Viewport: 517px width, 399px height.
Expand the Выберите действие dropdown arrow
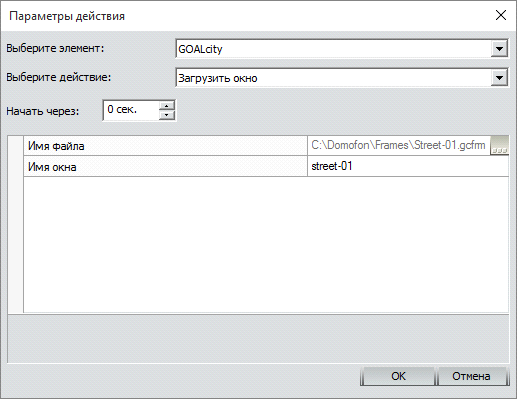499,78
